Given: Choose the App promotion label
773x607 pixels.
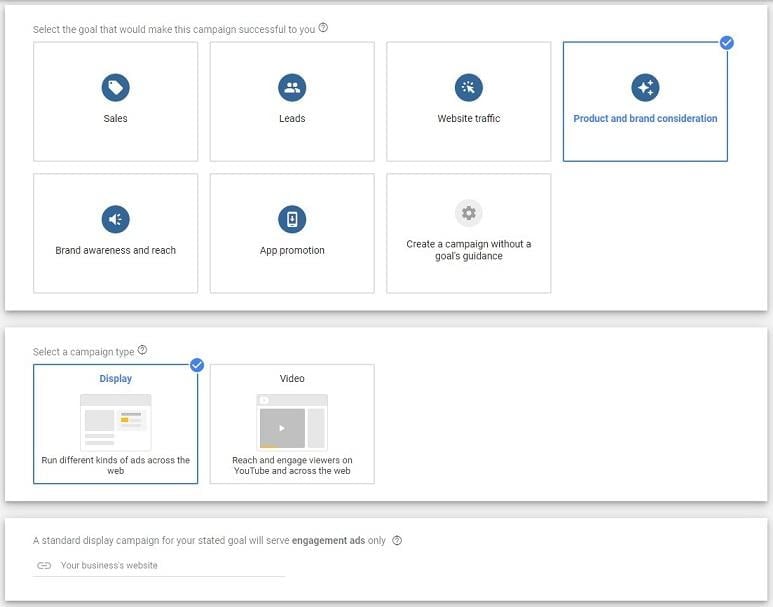Looking at the screenshot, I should pos(292,250).
